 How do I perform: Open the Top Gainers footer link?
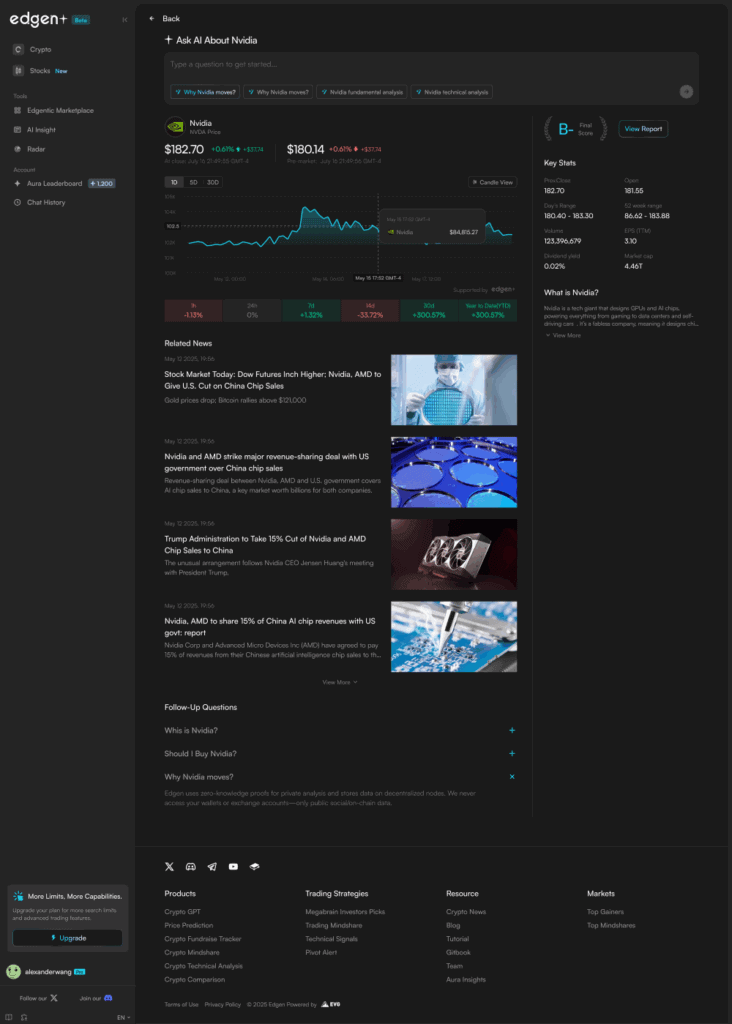pyautogui.click(x=605, y=912)
